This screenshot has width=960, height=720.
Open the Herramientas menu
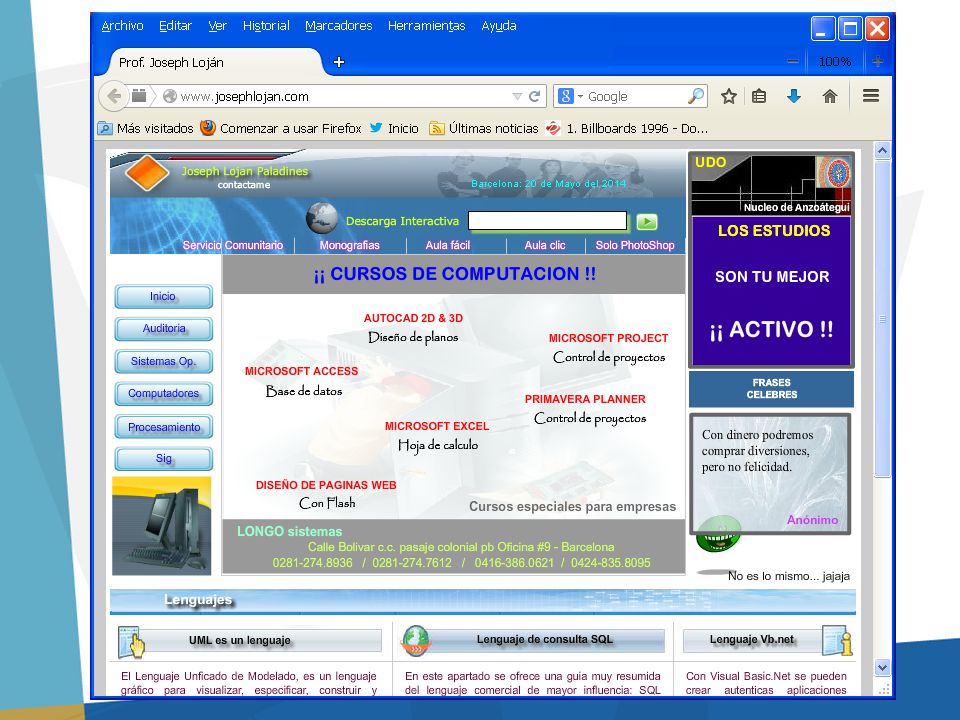[x=427, y=26]
